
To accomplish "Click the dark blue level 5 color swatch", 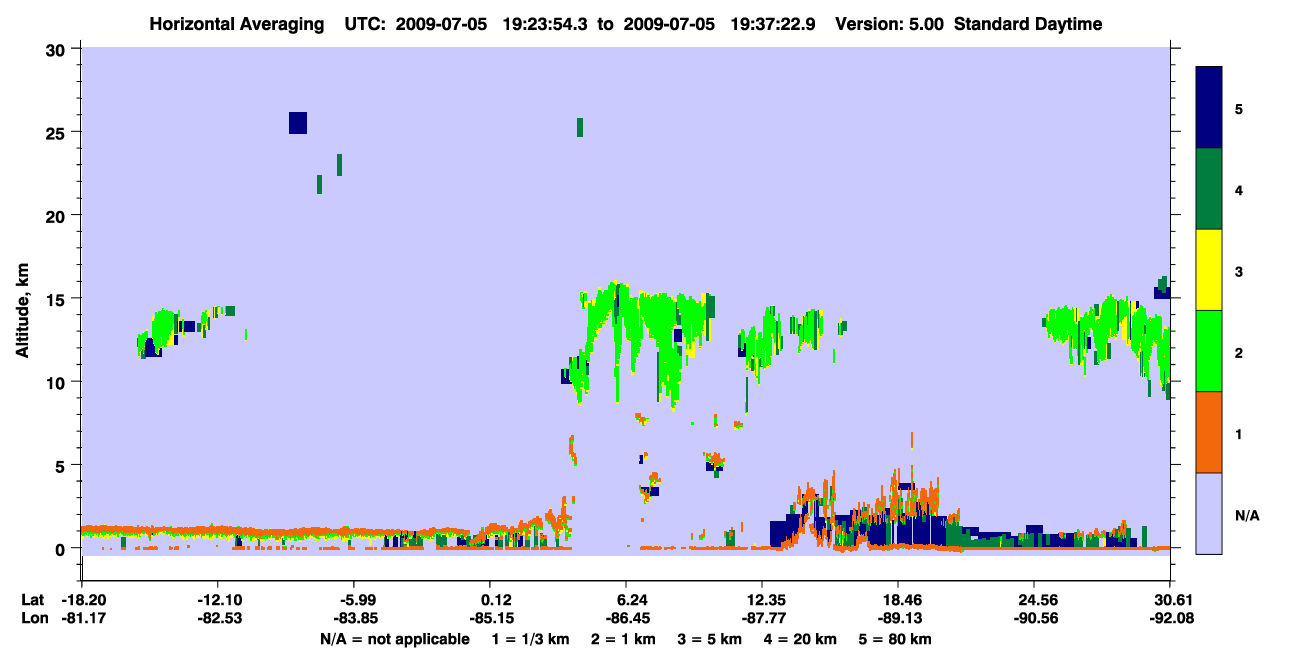I will coord(1209,107).
